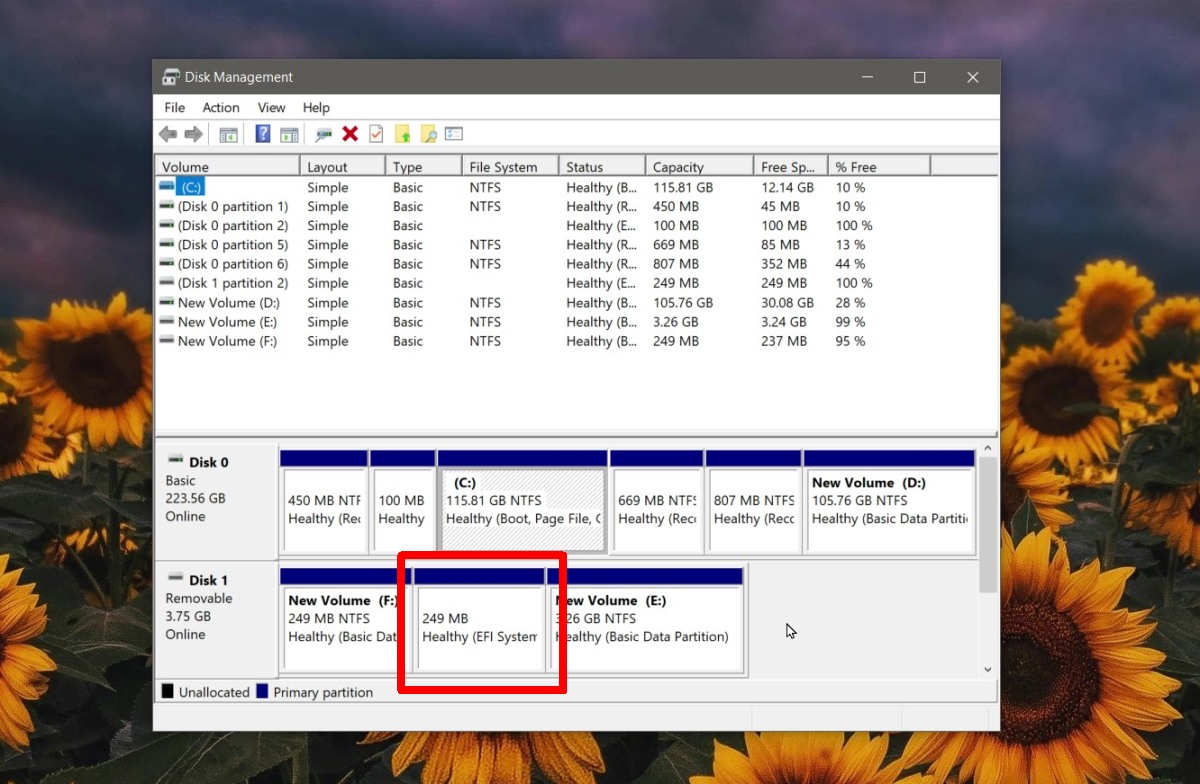Click the scrollbar down arrow beside disk graphics

point(988,669)
